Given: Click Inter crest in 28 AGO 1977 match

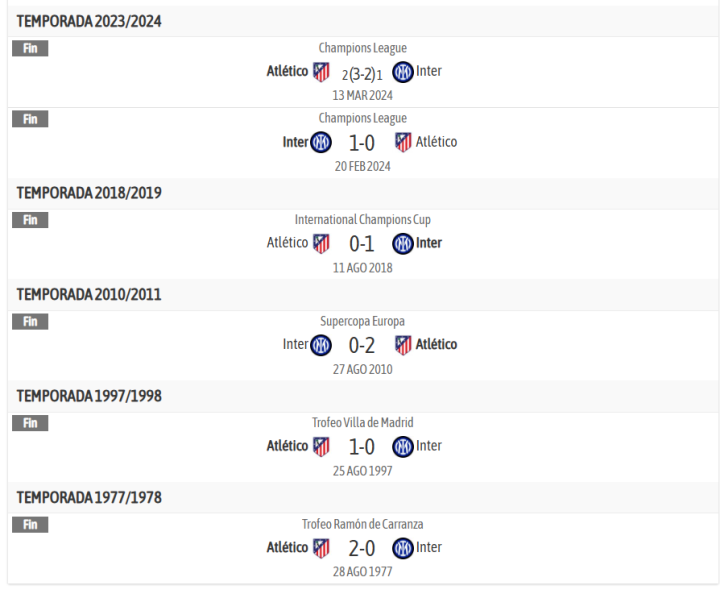Looking at the screenshot, I should click(402, 548).
